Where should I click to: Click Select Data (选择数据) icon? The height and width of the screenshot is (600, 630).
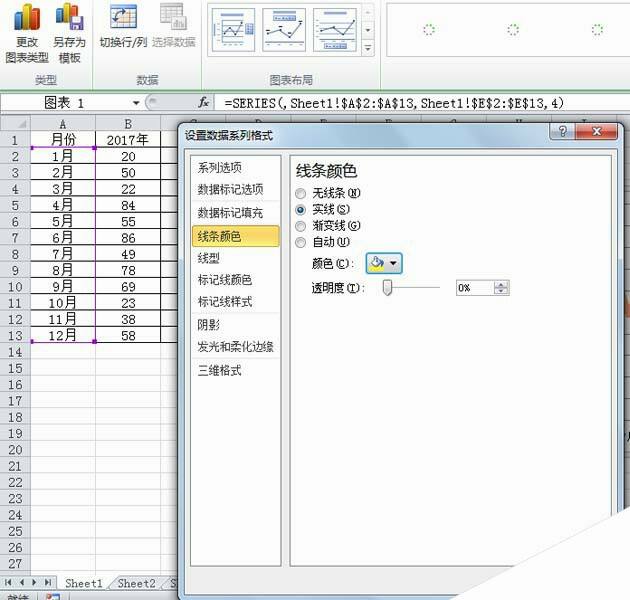[174, 27]
